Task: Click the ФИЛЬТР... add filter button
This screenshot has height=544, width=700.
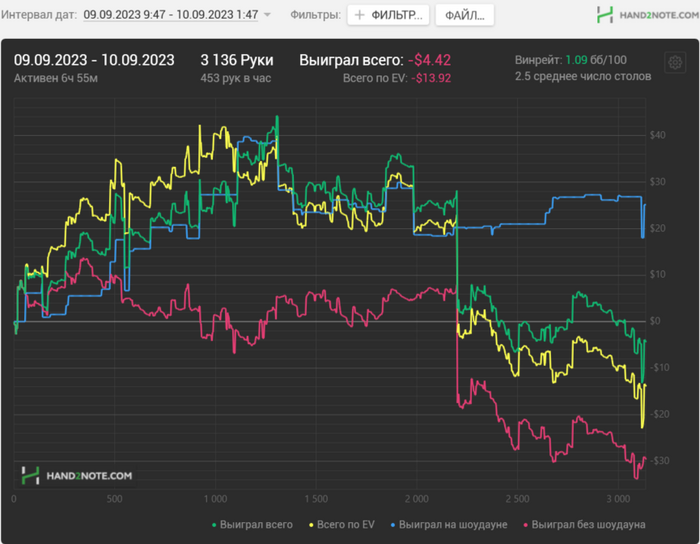Action: [388, 15]
